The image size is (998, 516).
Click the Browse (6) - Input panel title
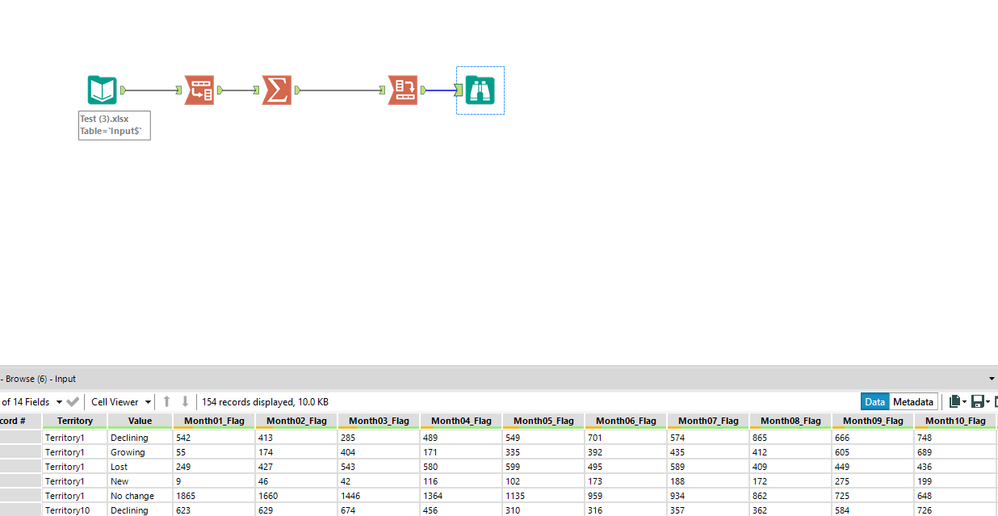pos(40,379)
